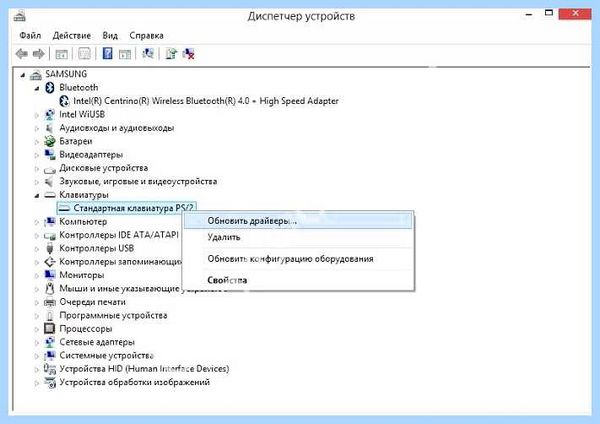600x424 pixels.
Task: Collapse the Bluetooth category
Action: point(37,88)
